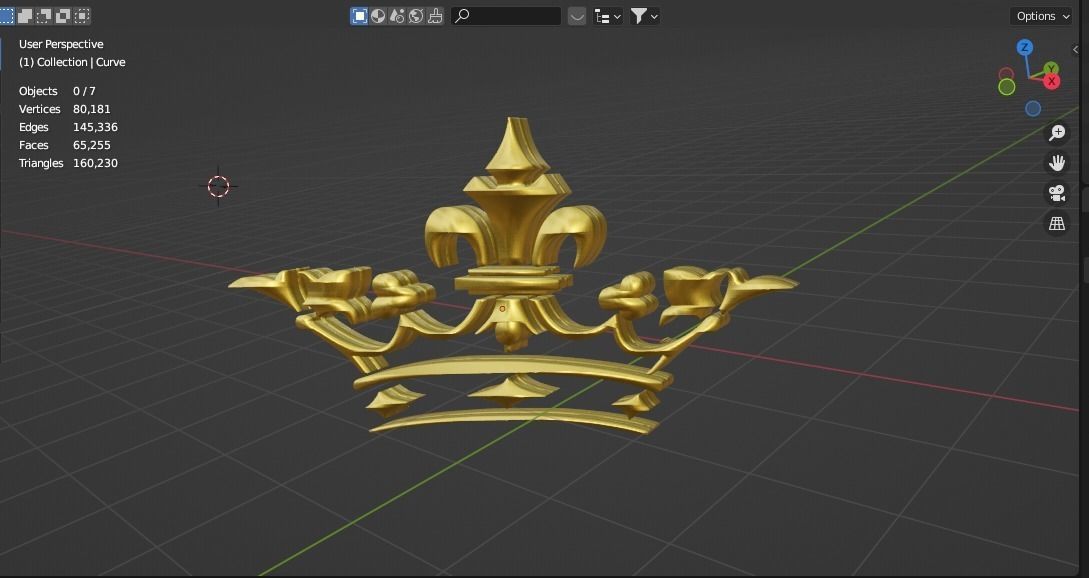Select the 'invert selection' mode icon
1089x578 pixels.
coord(63,15)
